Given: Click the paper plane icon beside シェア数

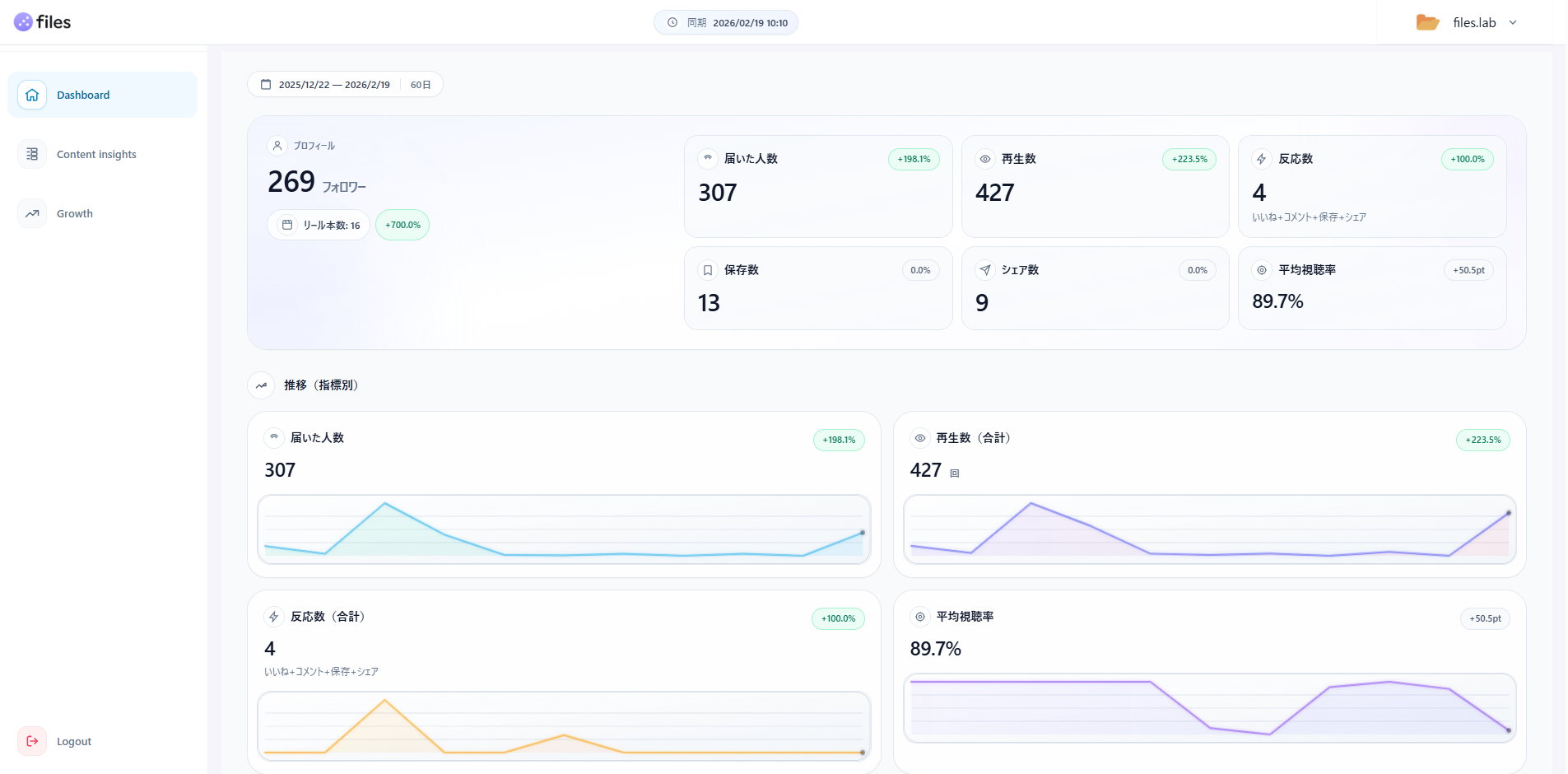Looking at the screenshot, I should point(984,270).
